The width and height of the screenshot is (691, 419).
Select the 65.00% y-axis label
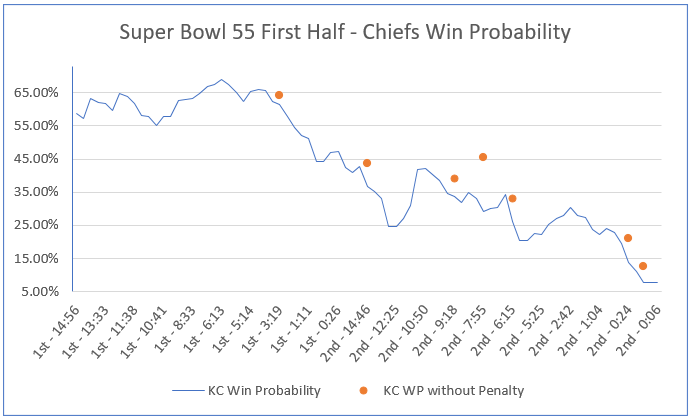coord(39,93)
